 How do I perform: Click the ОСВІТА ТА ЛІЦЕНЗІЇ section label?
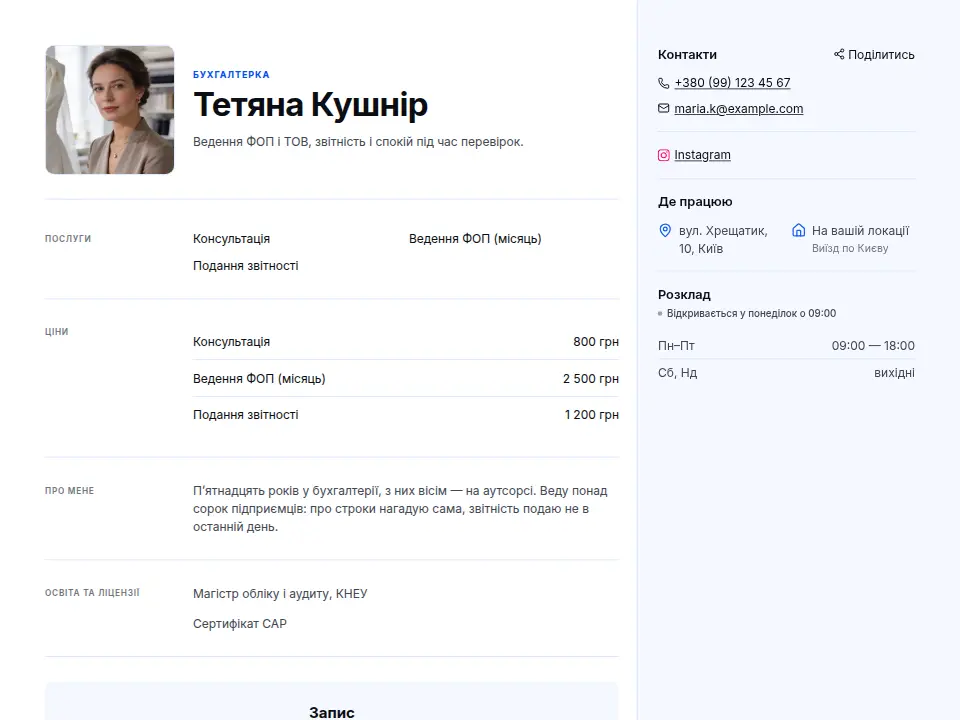[x=92, y=593]
